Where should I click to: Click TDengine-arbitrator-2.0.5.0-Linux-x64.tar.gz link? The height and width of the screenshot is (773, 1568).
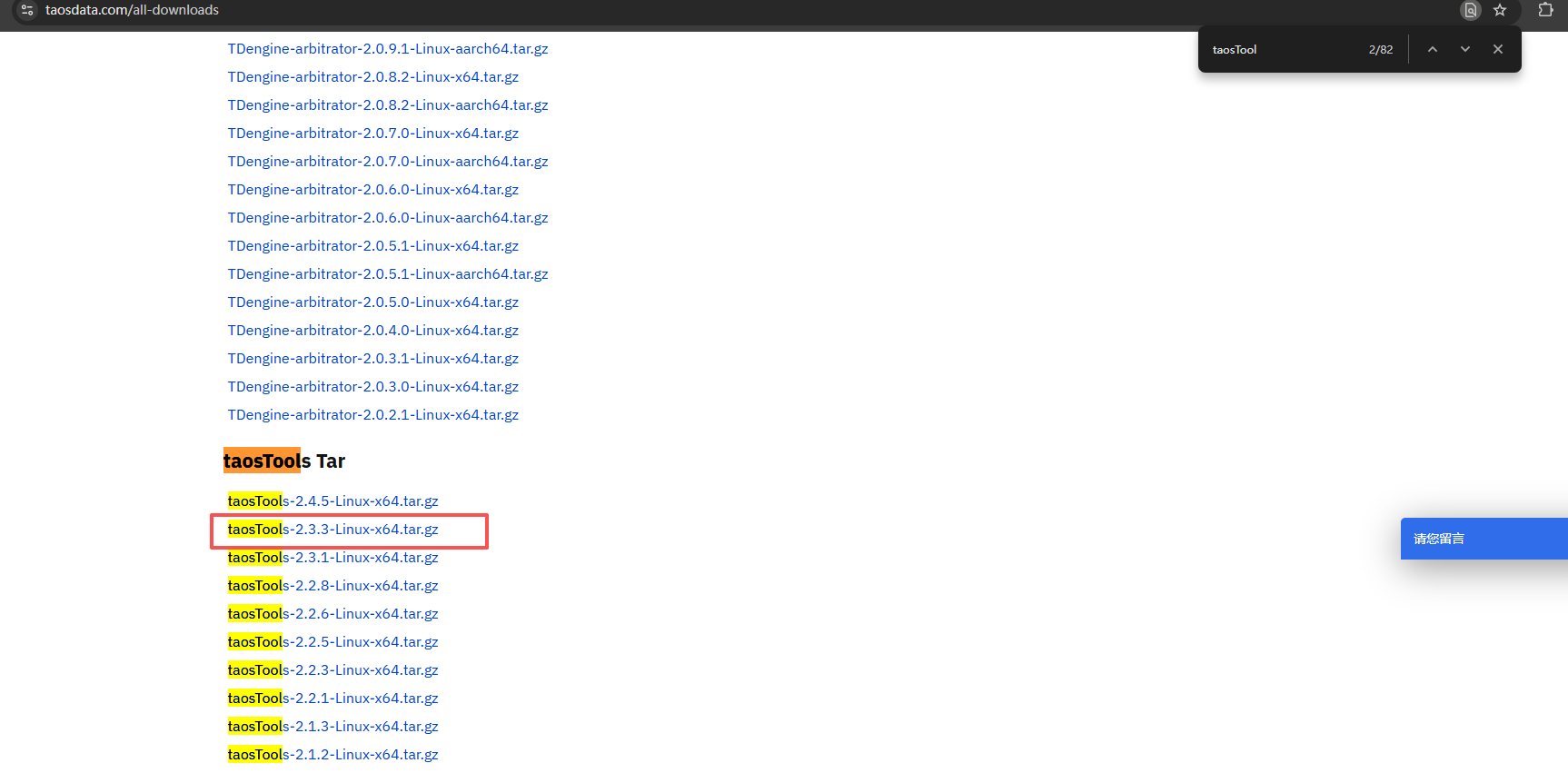click(x=372, y=302)
